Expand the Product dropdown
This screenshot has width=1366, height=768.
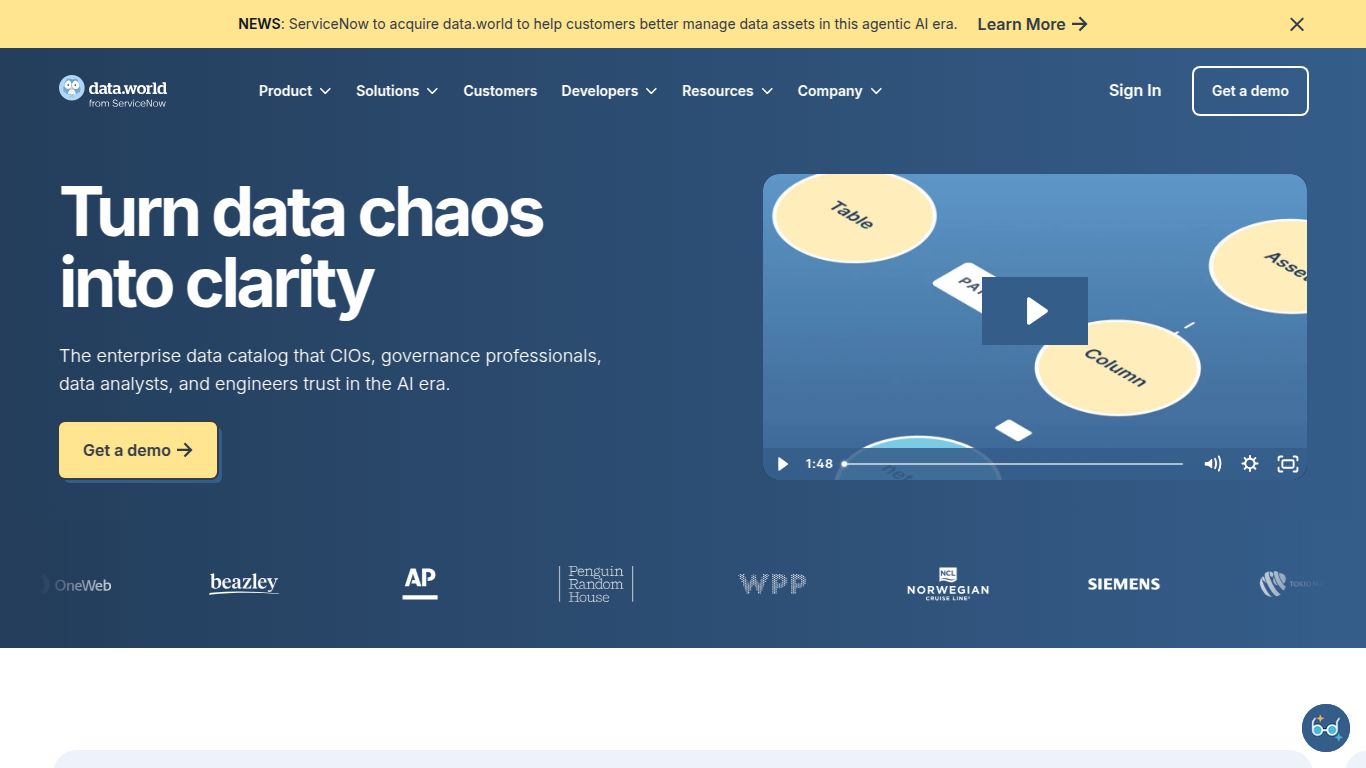point(294,91)
